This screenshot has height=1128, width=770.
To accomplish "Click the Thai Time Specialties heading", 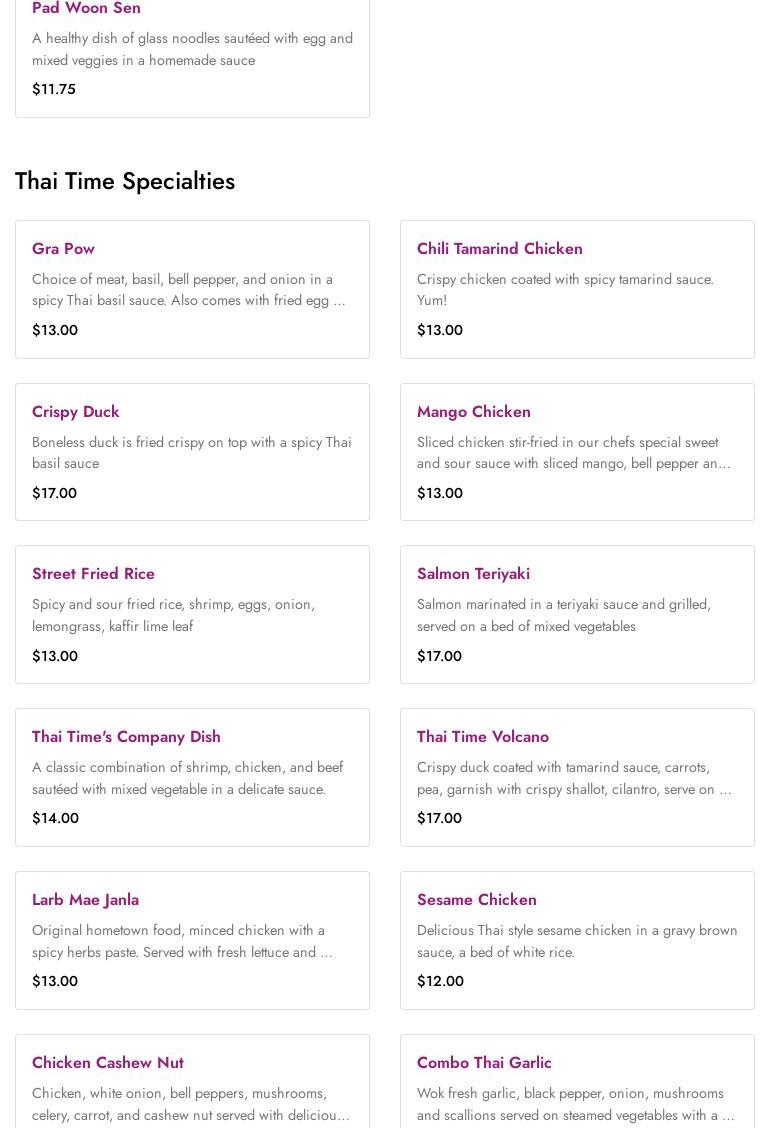I will coord(125,181).
